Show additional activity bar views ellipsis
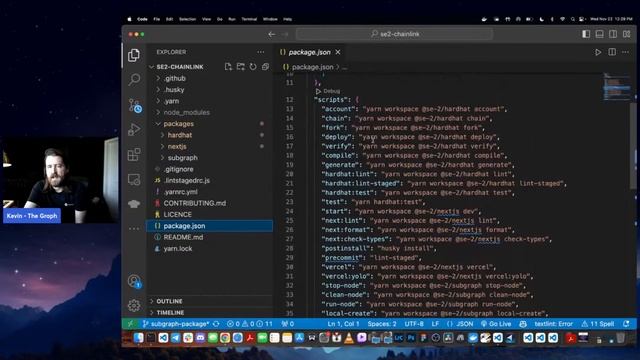This screenshot has height=360, width=640. 134,229
